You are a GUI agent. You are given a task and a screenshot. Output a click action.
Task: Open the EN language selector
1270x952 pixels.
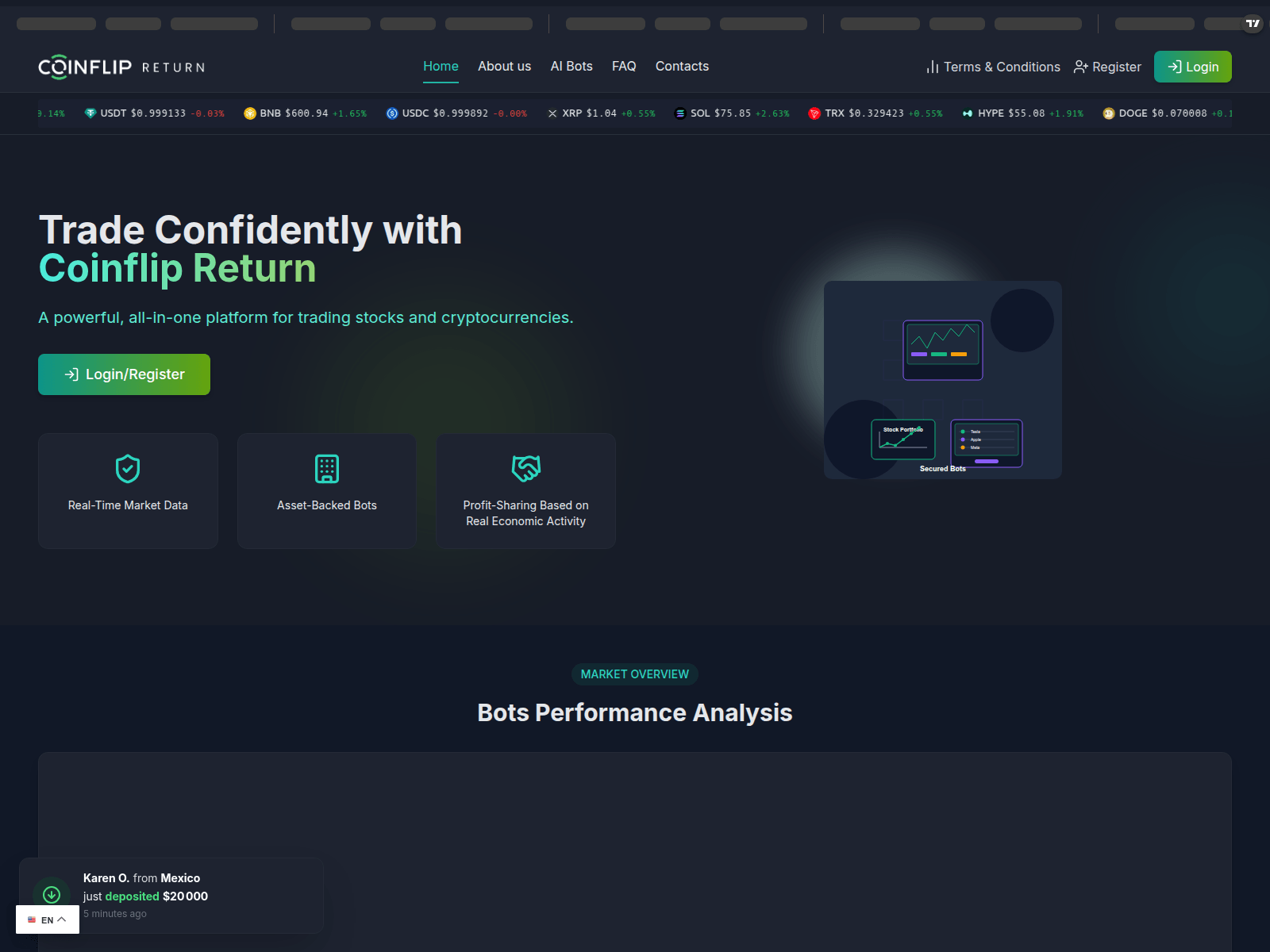click(48, 919)
